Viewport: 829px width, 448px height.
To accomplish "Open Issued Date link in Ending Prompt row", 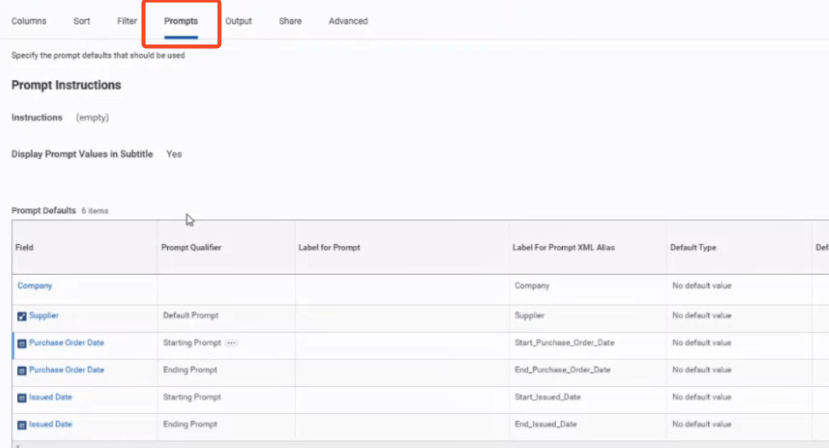I will (51, 424).
